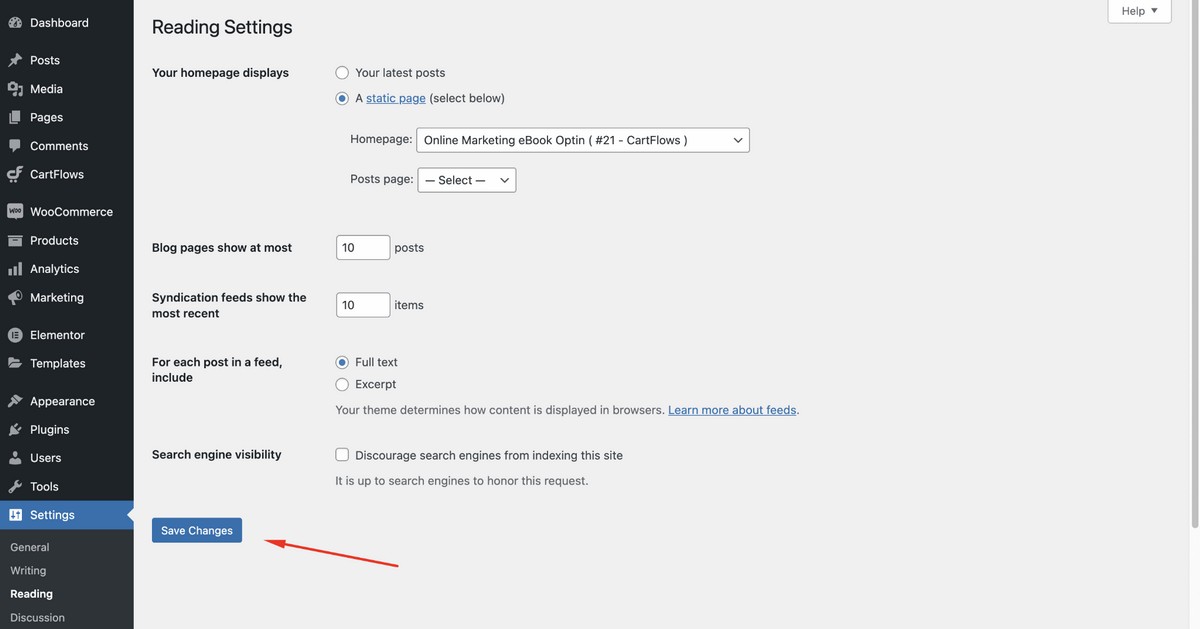Expand the Help tab dropdown
The image size is (1200, 629).
coord(1139,11)
